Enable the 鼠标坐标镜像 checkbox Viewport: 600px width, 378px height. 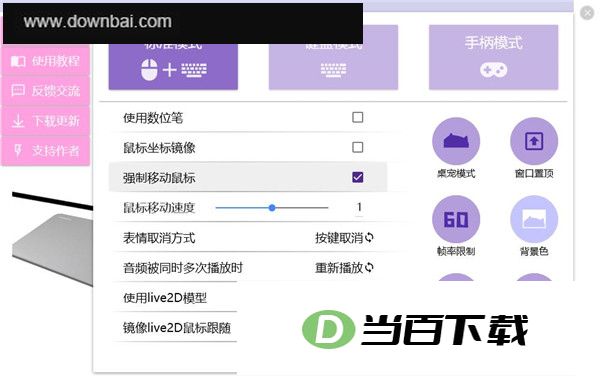(x=358, y=147)
